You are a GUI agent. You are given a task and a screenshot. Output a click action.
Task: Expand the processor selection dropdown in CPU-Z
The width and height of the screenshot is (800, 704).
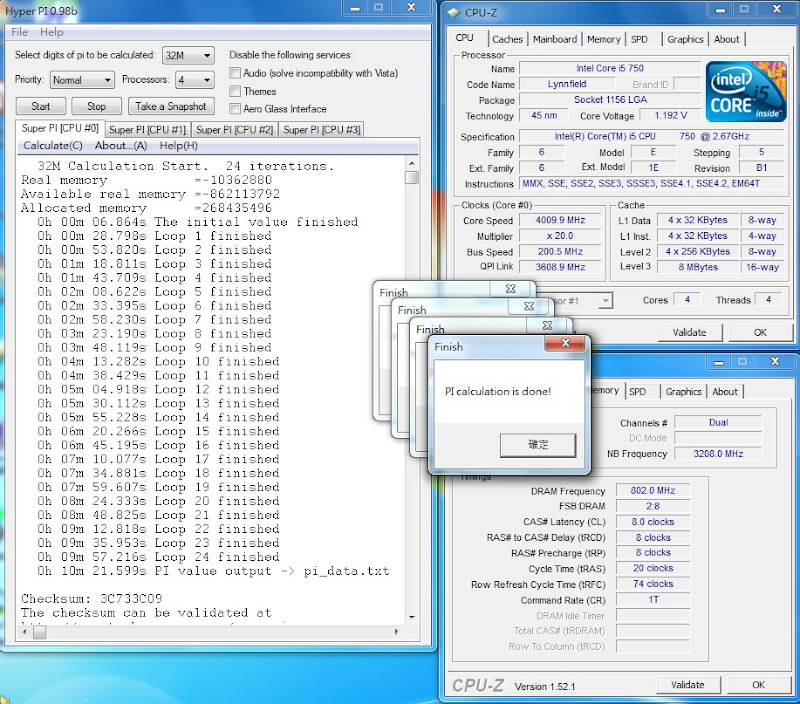pos(605,300)
